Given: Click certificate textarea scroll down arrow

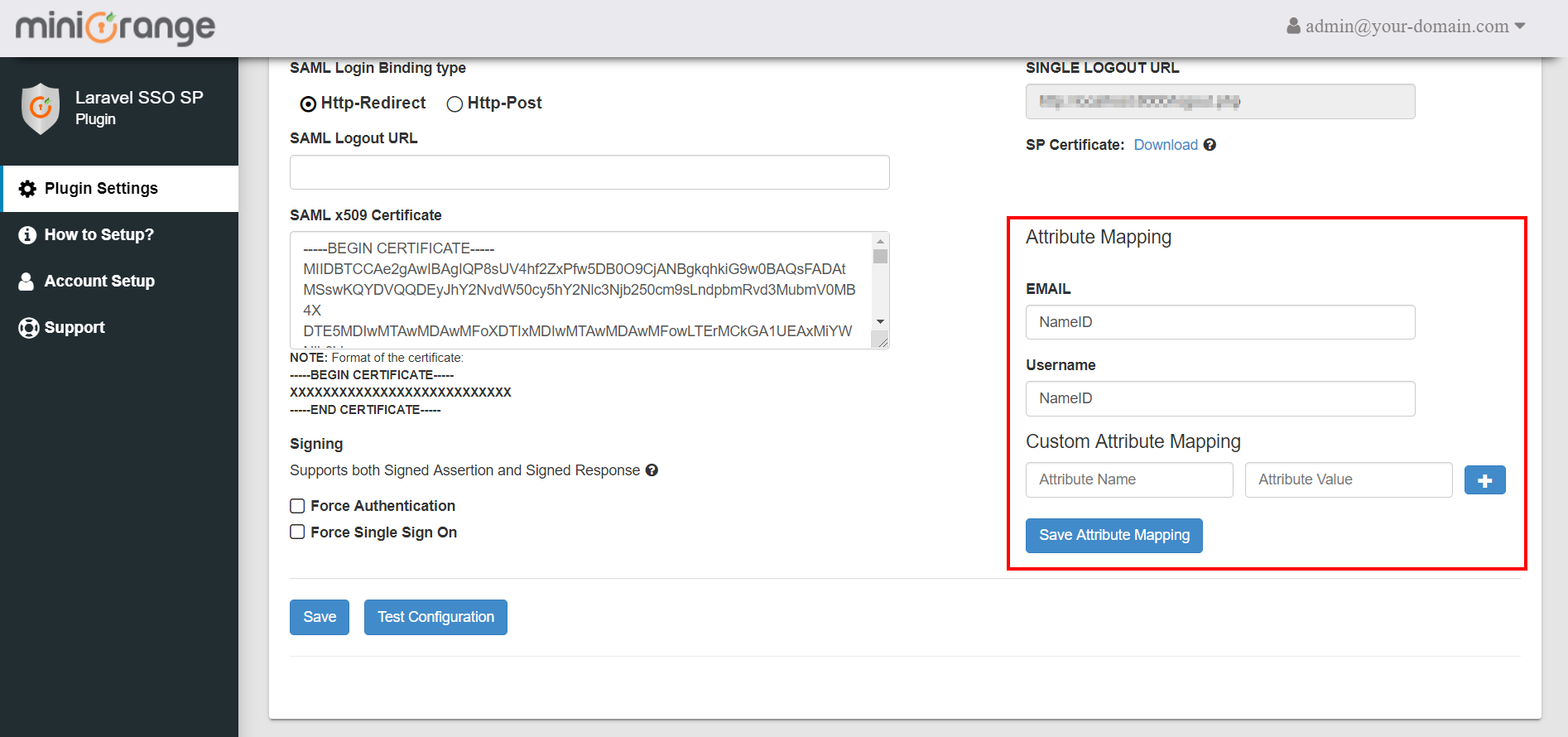Looking at the screenshot, I should pos(880,321).
